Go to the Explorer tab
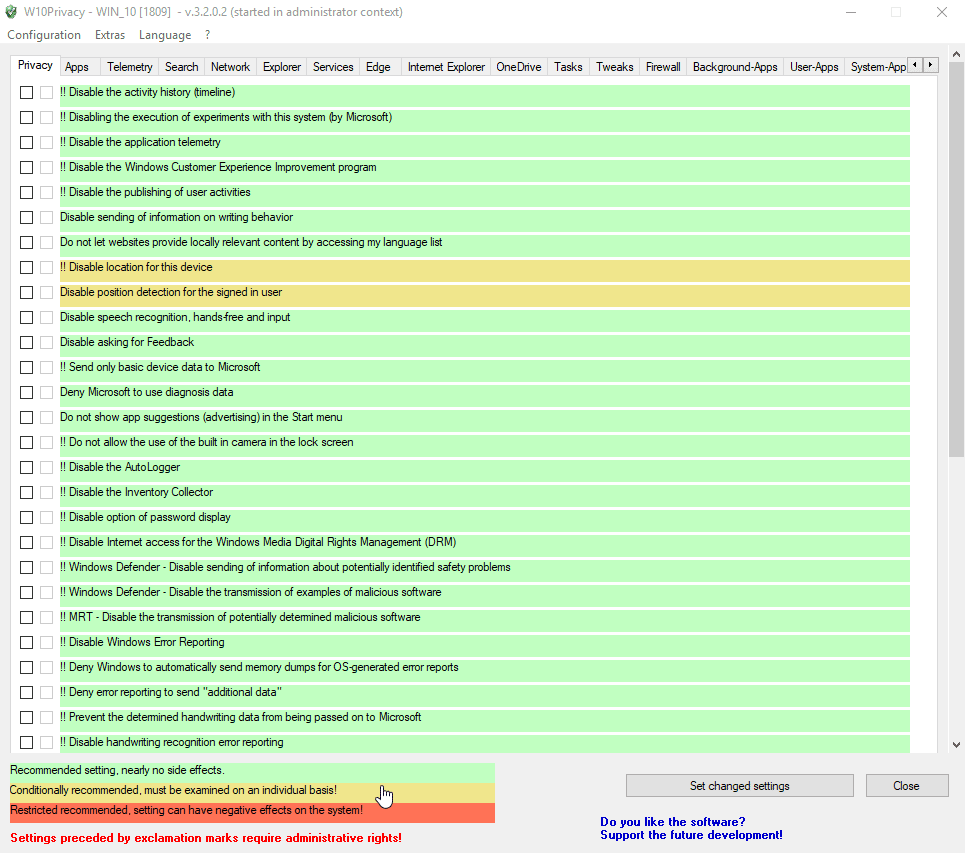965x853 pixels. click(x=282, y=67)
